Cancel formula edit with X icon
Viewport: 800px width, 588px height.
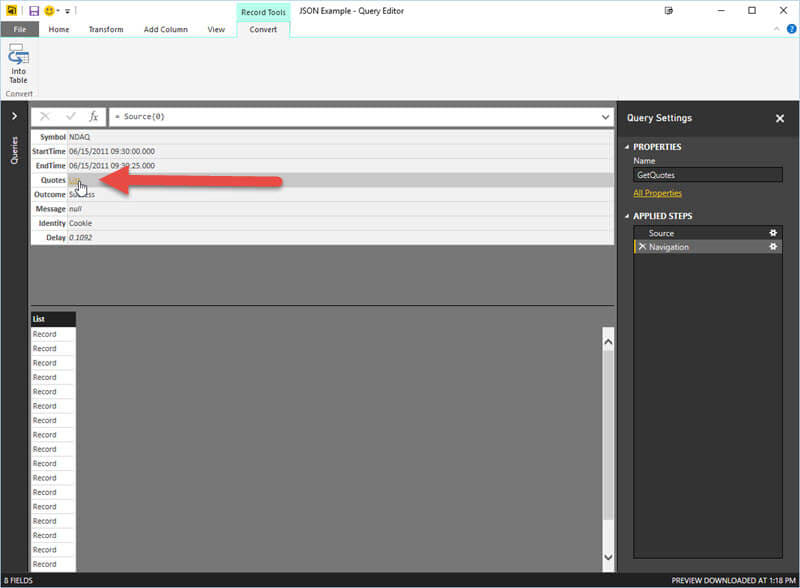pos(44,116)
